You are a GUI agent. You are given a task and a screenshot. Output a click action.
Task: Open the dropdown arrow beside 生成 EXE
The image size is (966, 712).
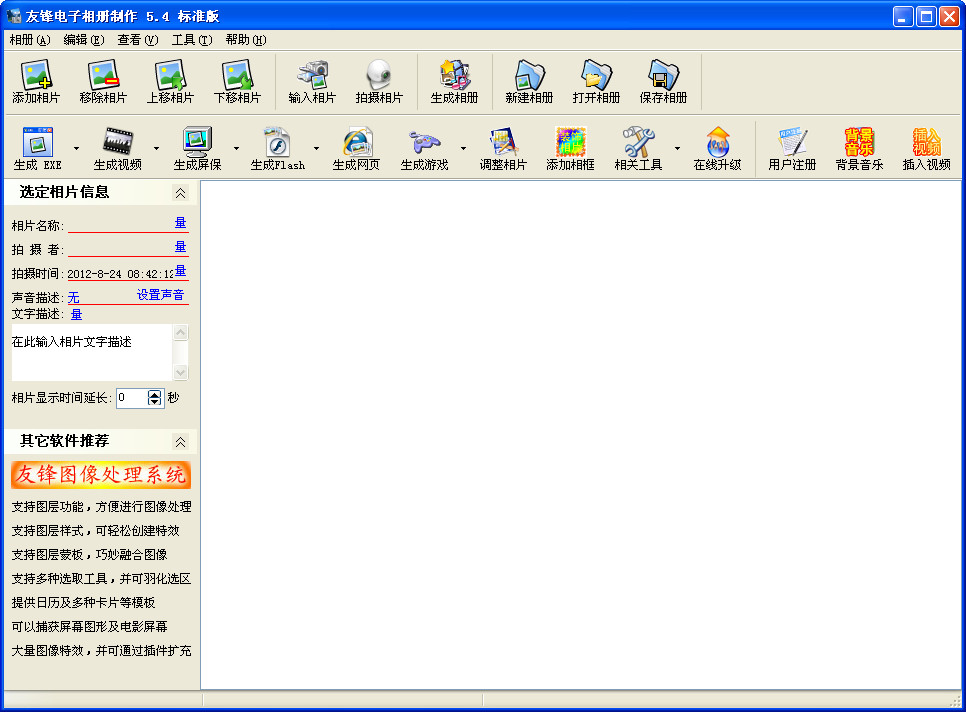coord(76,148)
